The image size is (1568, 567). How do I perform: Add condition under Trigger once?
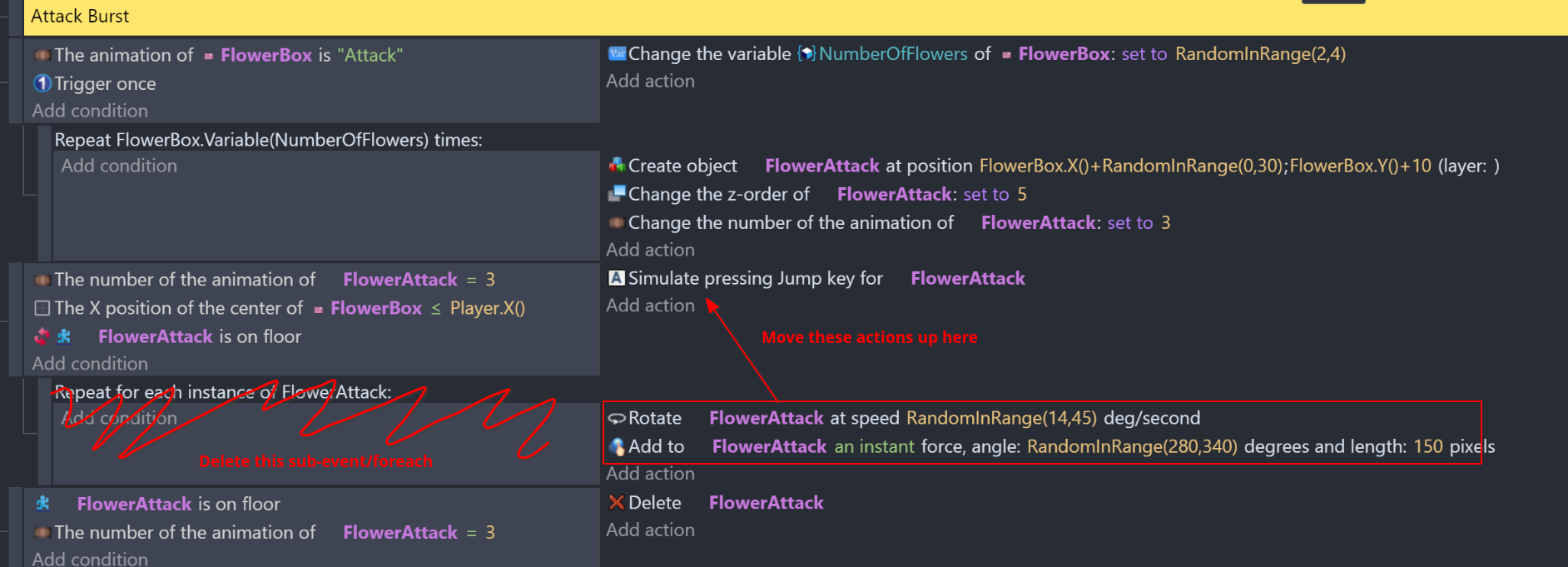pos(90,111)
